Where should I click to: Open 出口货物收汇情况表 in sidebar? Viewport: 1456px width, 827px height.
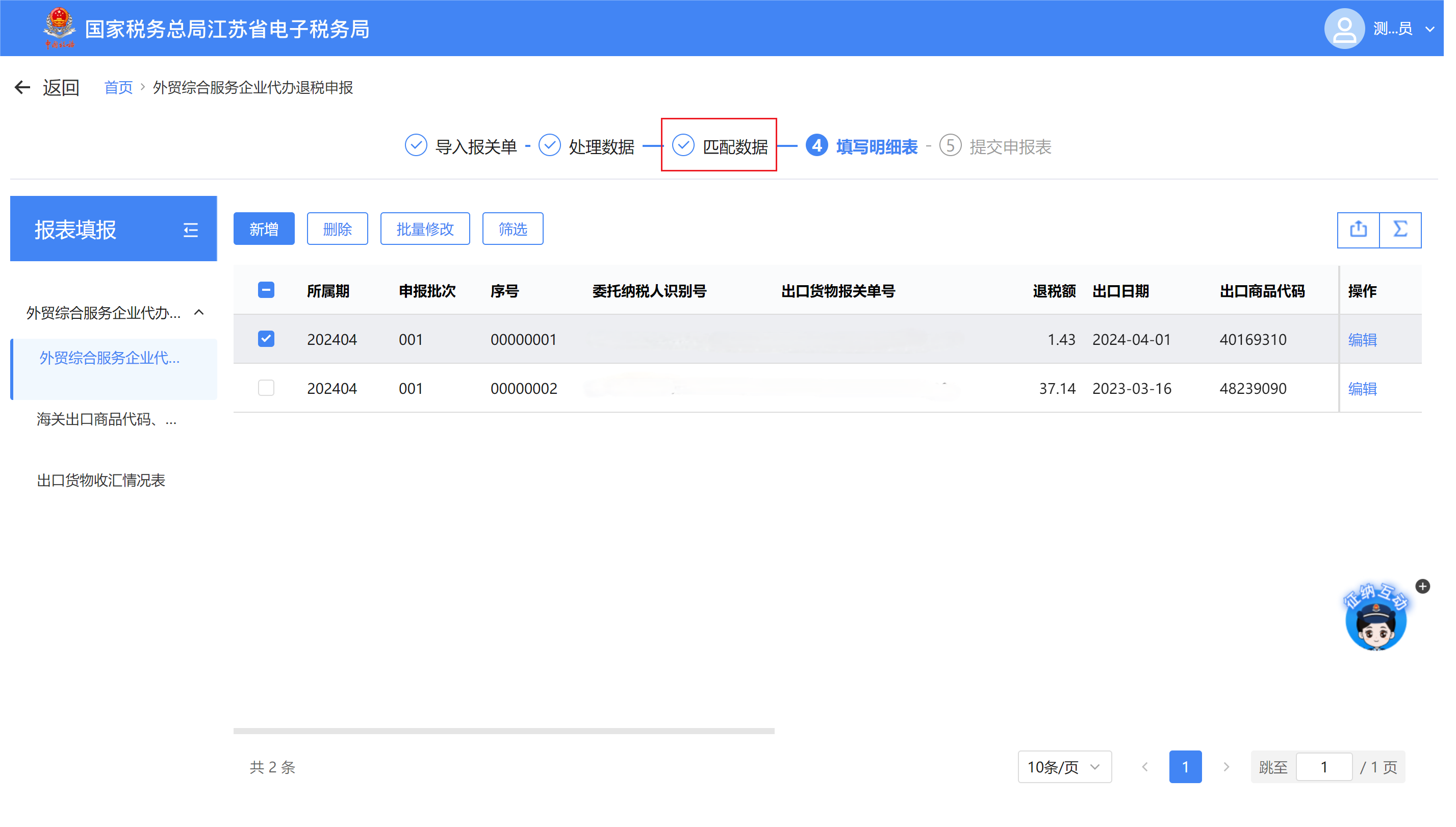(x=101, y=481)
